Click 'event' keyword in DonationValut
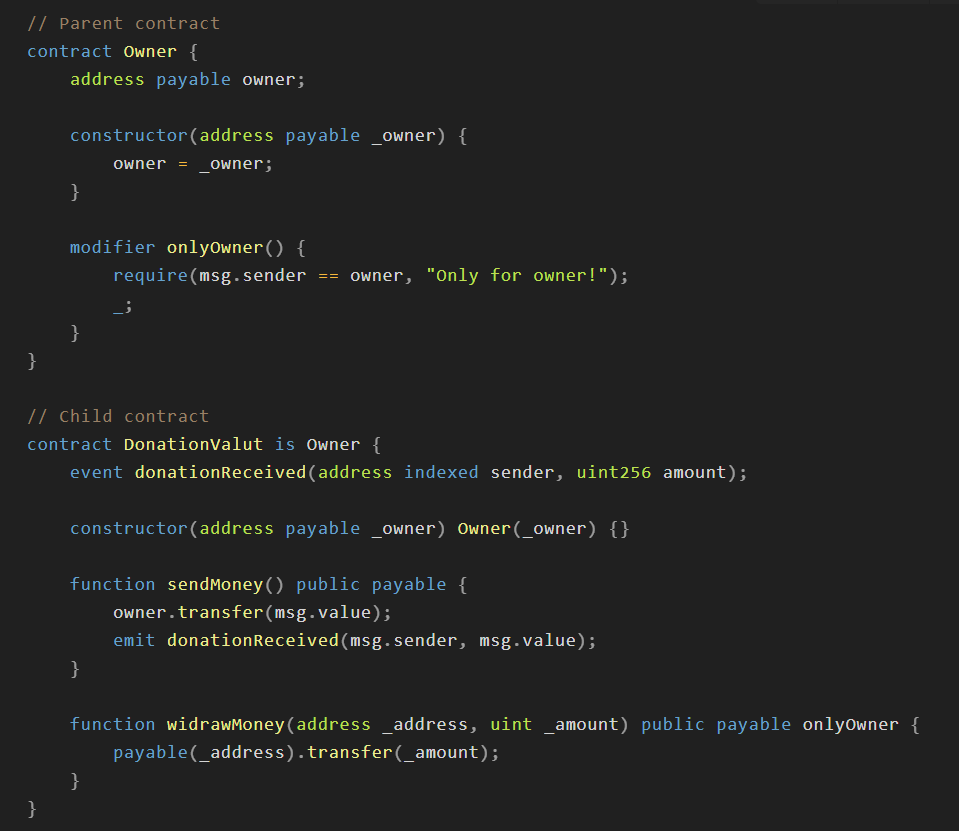The height and width of the screenshot is (831, 959). [96, 472]
